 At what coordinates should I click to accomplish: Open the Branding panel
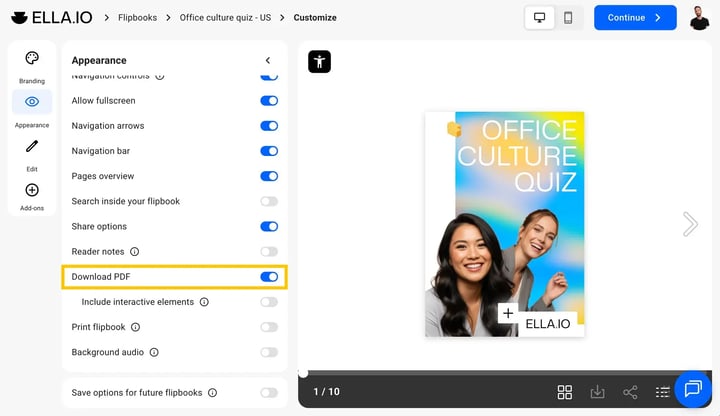click(x=32, y=66)
